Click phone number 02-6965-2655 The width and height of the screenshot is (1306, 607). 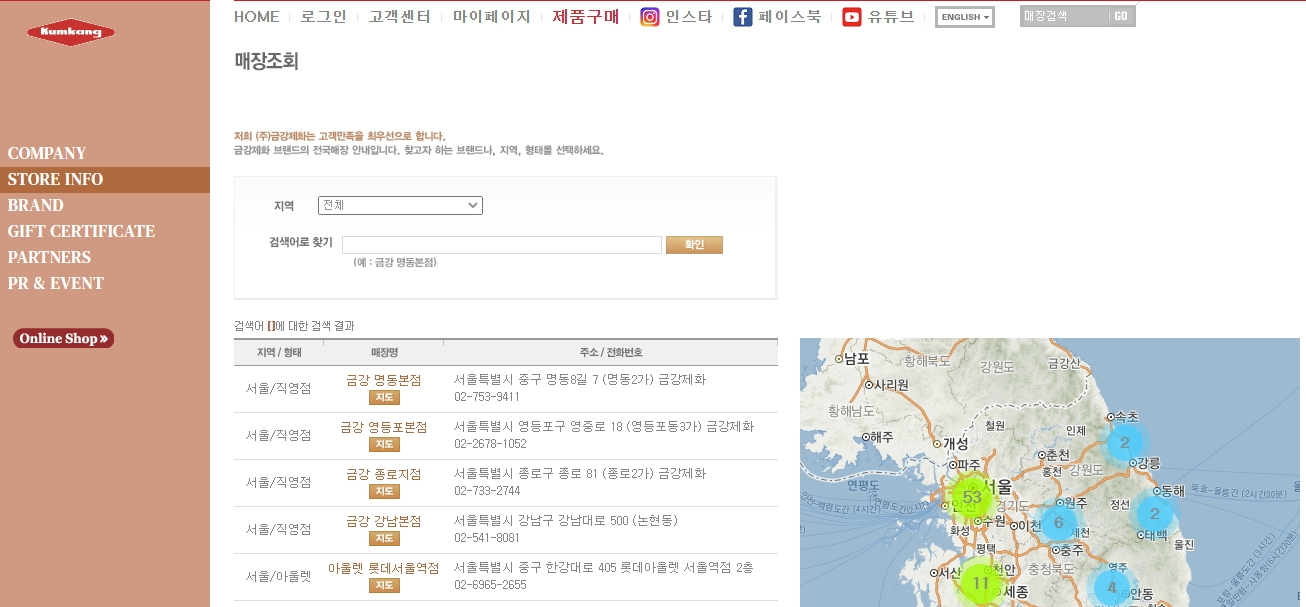490,585
